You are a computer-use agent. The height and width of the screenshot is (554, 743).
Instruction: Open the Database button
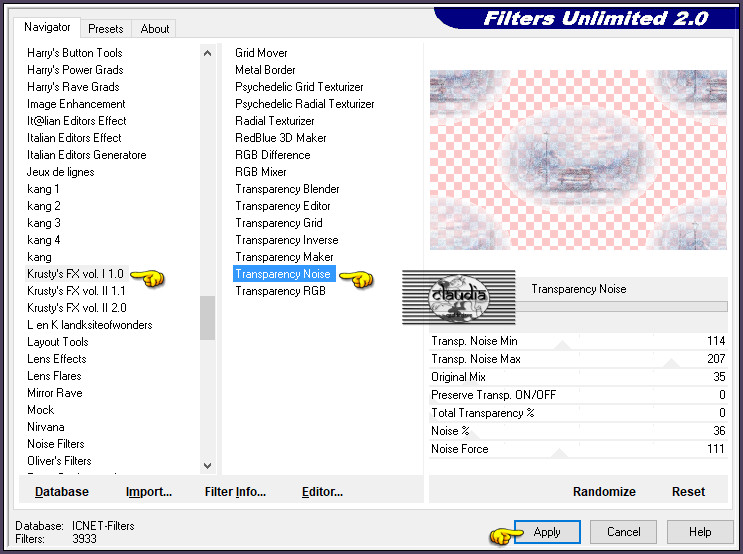pyautogui.click(x=62, y=492)
